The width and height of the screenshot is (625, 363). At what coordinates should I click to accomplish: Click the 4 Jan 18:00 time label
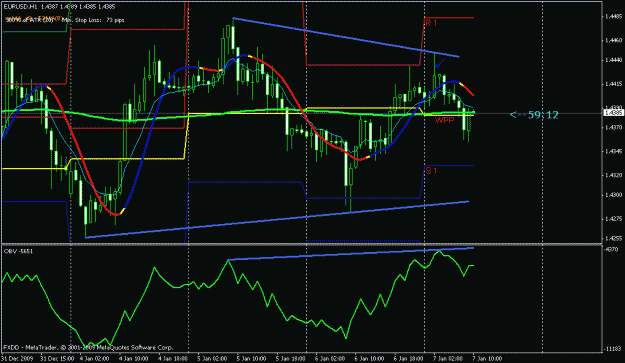(173, 358)
